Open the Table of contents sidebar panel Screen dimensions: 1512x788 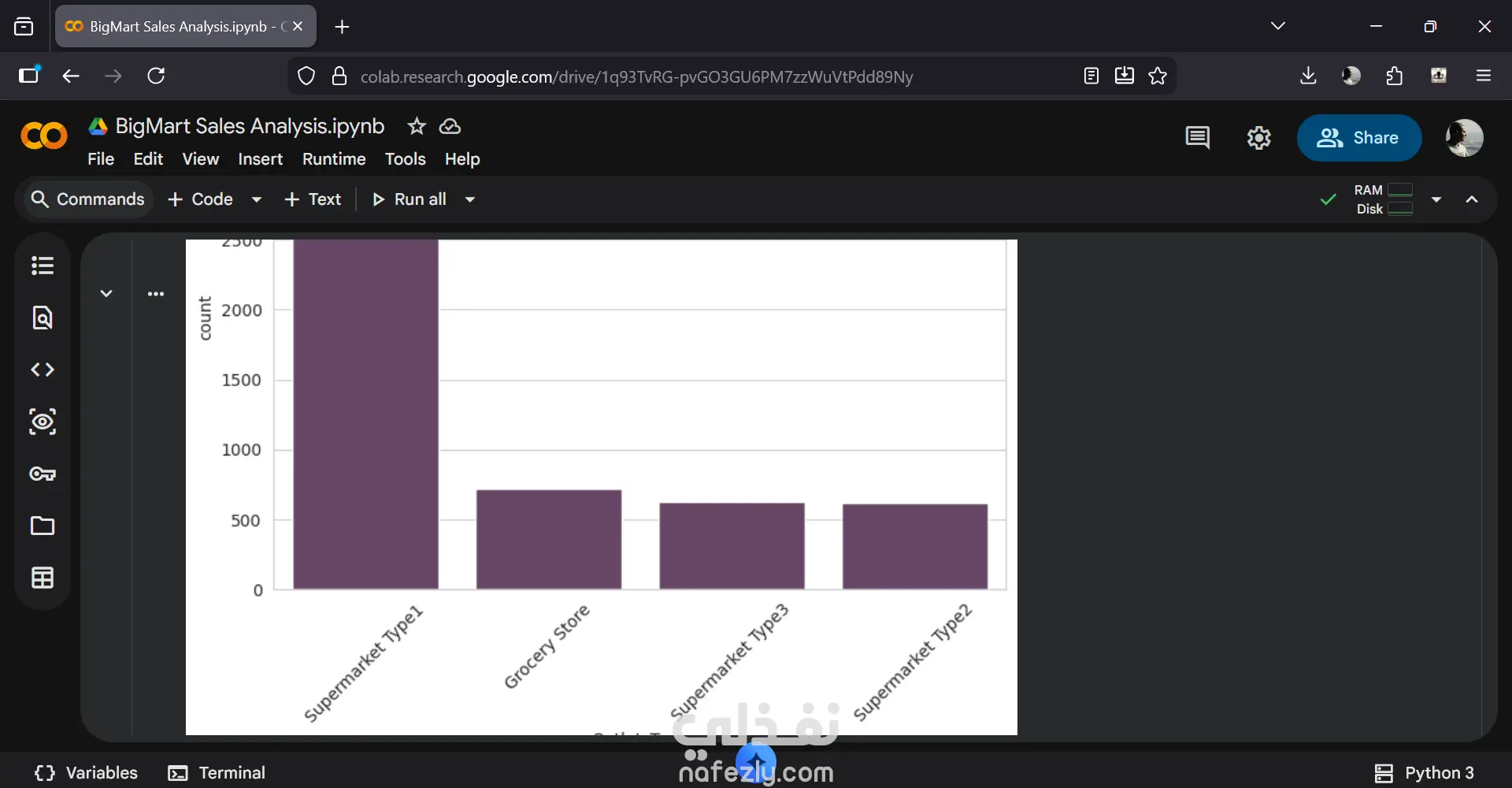coord(43,266)
